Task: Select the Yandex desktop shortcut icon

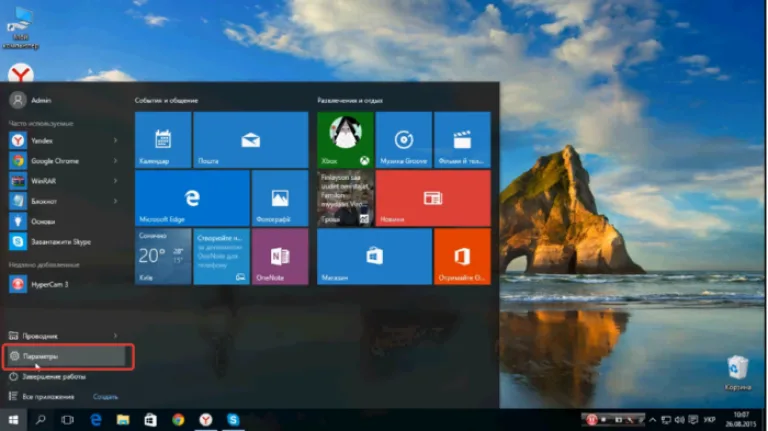Action: click(x=21, y=72)
